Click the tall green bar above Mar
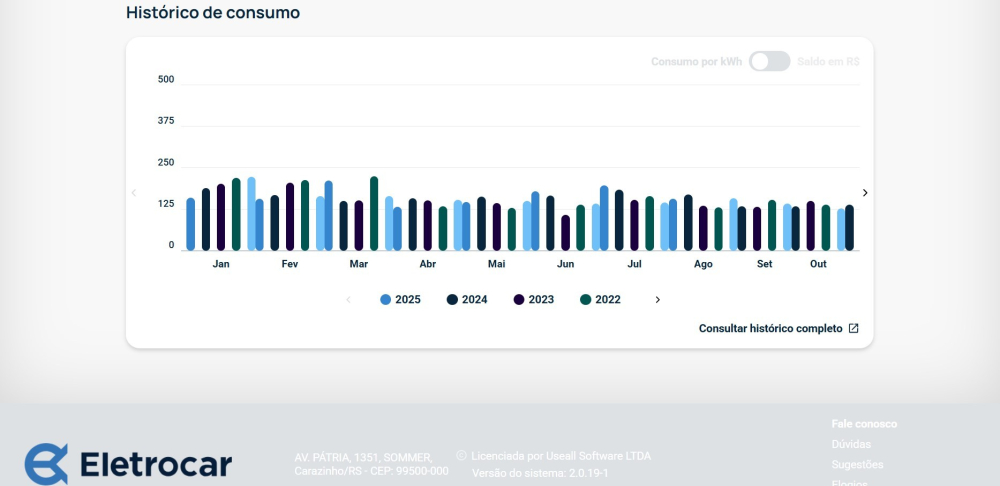 point(374,213)
